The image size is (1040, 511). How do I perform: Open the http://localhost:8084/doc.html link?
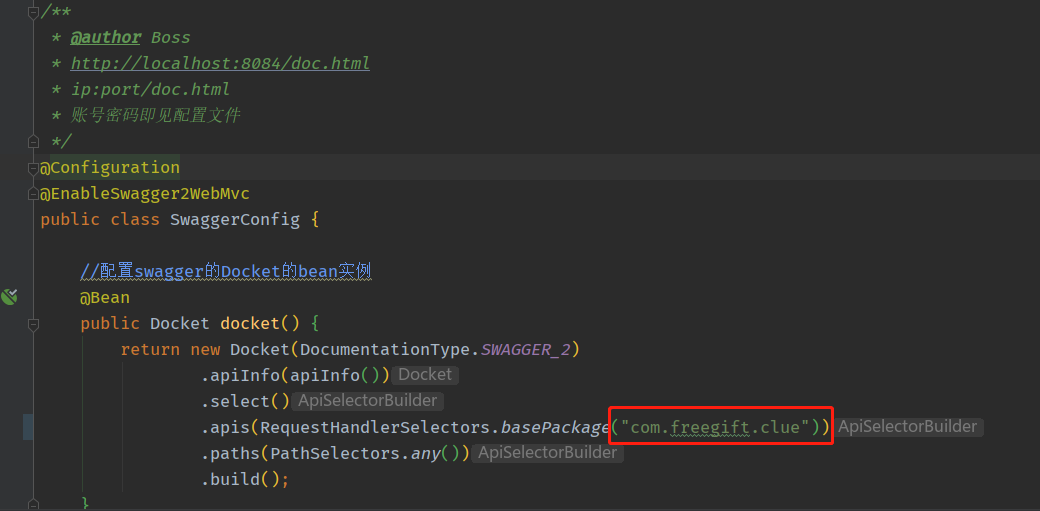click(220, 64)
